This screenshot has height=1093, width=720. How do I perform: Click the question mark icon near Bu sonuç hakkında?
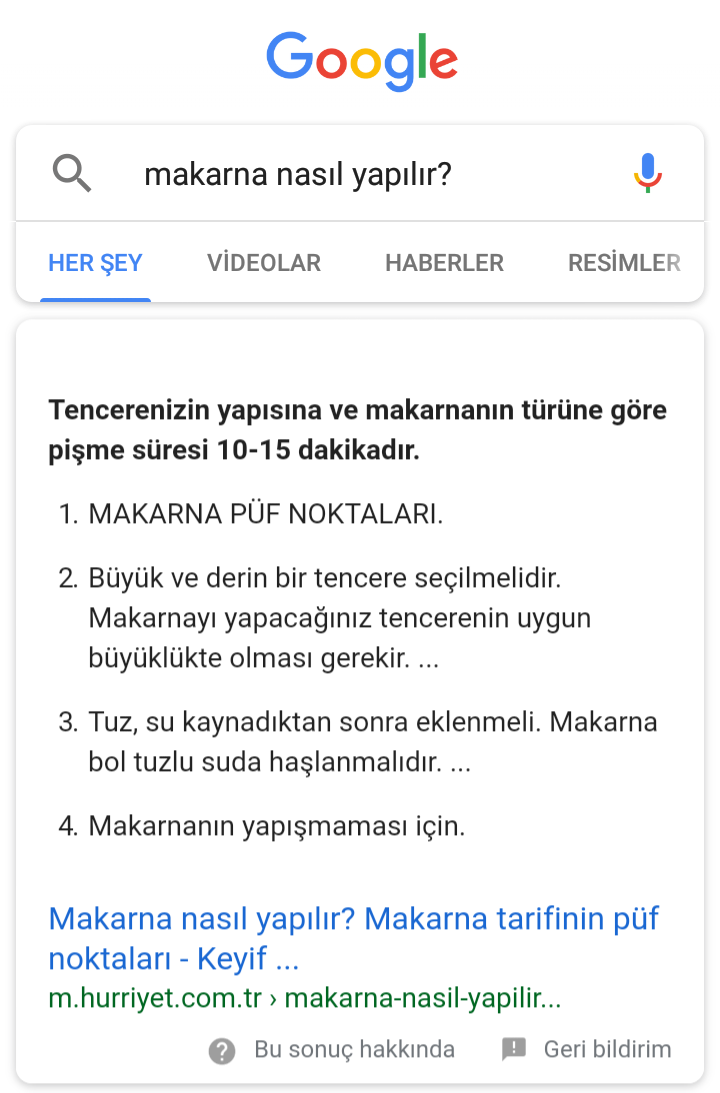(222, 1050)
